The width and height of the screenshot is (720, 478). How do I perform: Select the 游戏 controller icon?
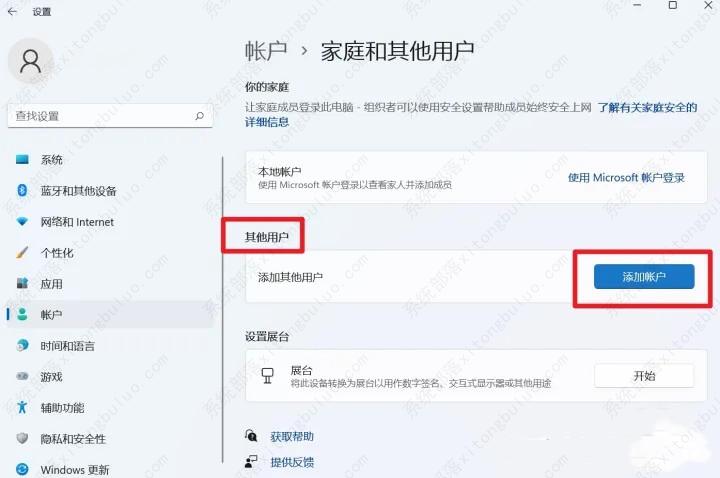(22, 377)
